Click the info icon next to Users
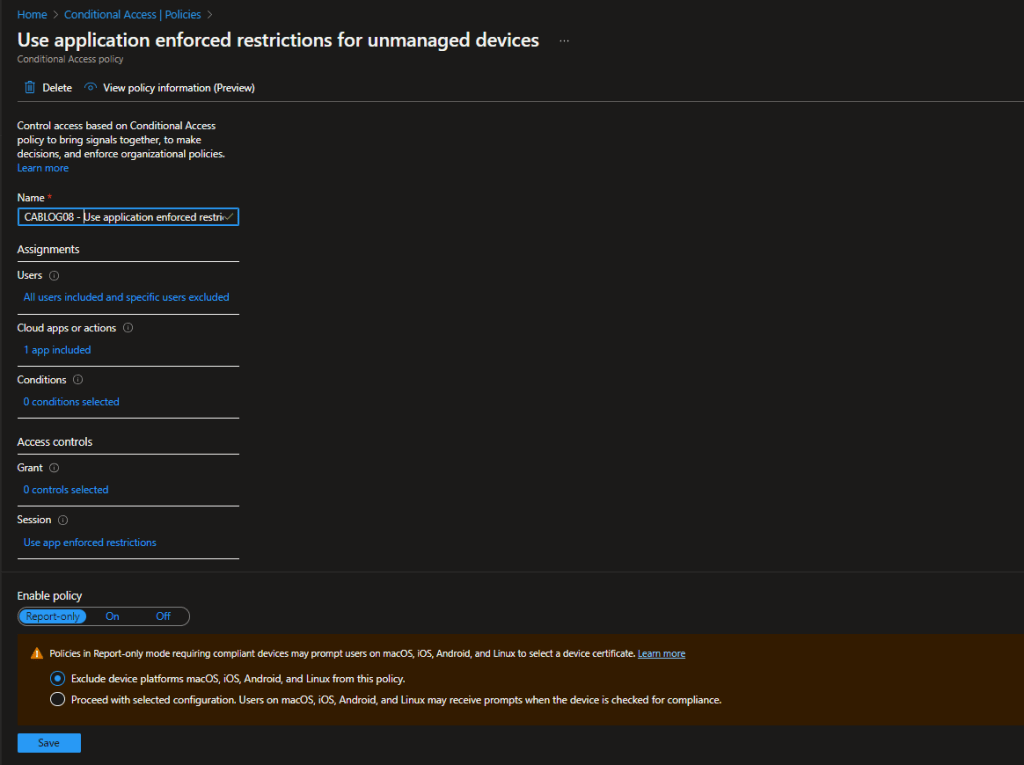 click(54, 276)
